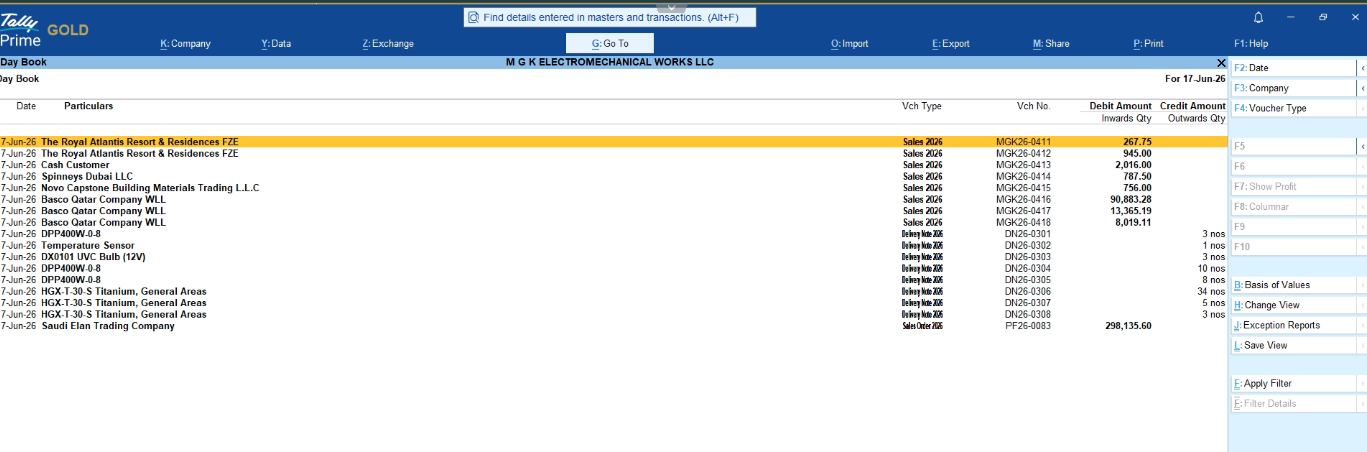Click the top-center collapse chevron
The image size is (1367, 452).
click(x=671, y=6)
